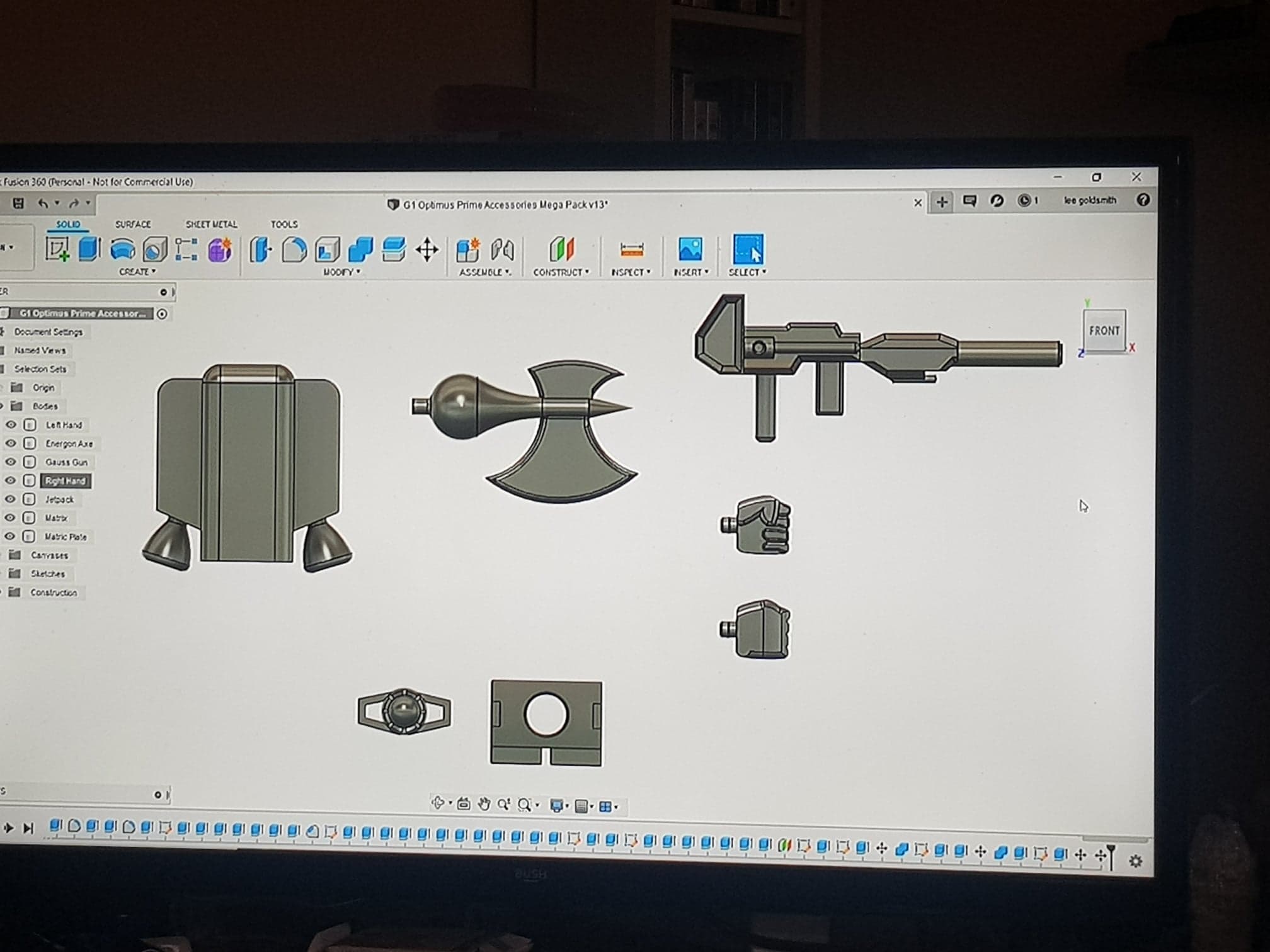This screenshot has height=952, width=1270.
Task: Activate the Move/Copy tool
Action: [x=427, y=250]
